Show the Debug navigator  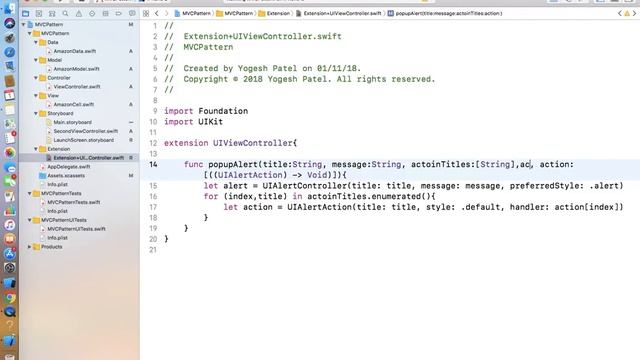(x=105, y=13)
